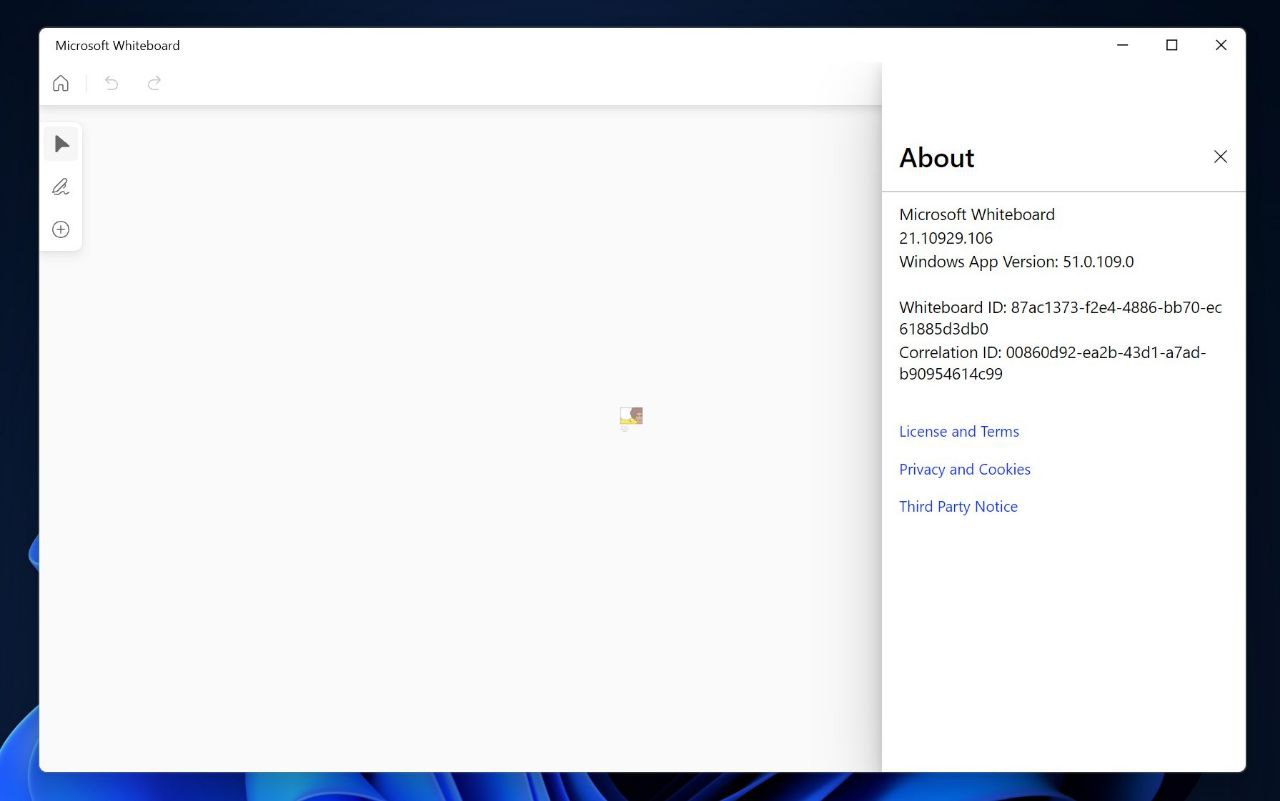Click the About heading
Viewport: 1280px width, 801px height.
936,158
